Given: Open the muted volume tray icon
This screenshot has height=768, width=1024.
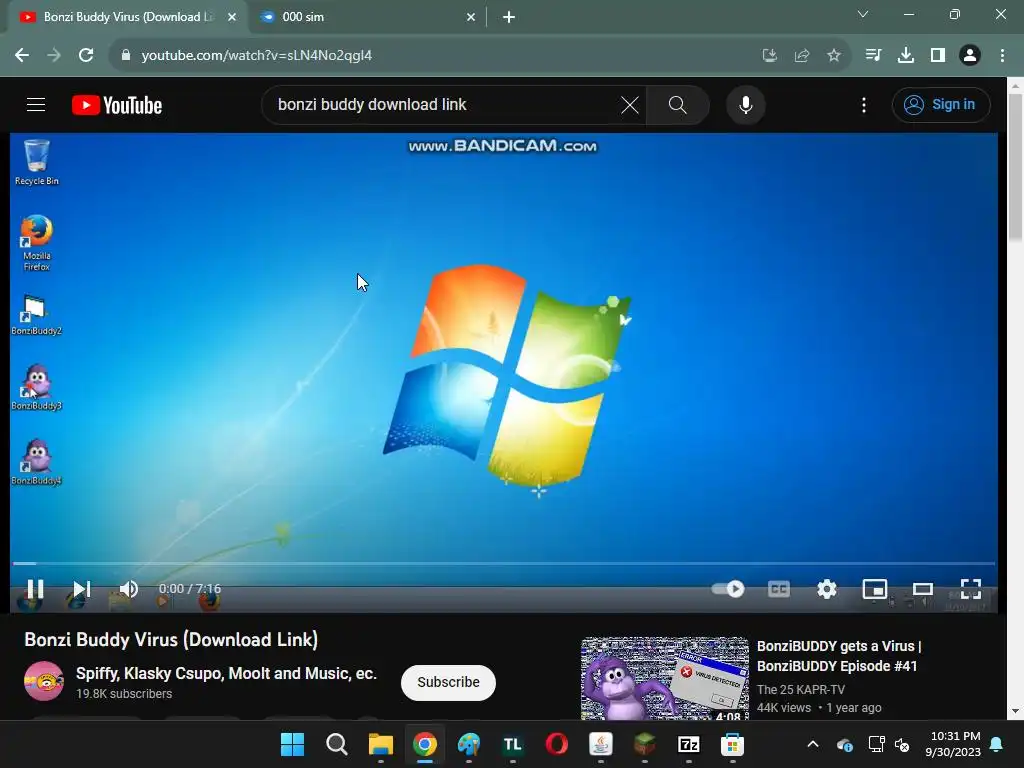Looking at the screenshot, I should (902, 744).
